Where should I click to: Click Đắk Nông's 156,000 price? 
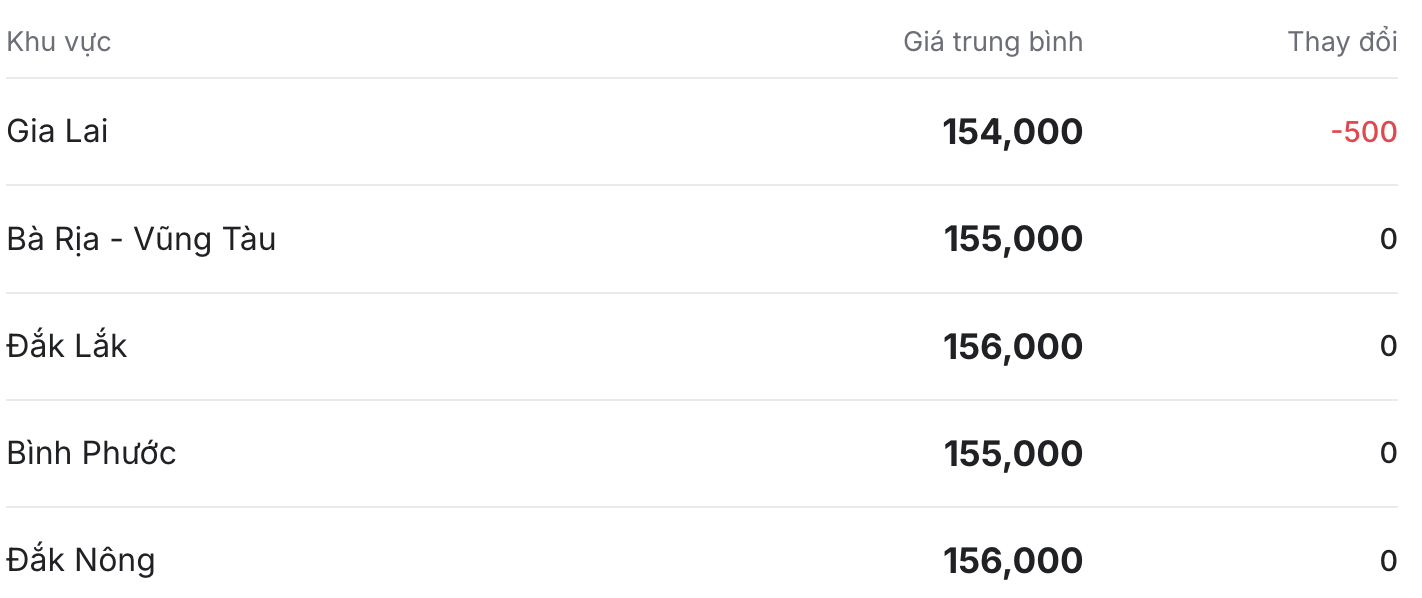(1013, 560)
